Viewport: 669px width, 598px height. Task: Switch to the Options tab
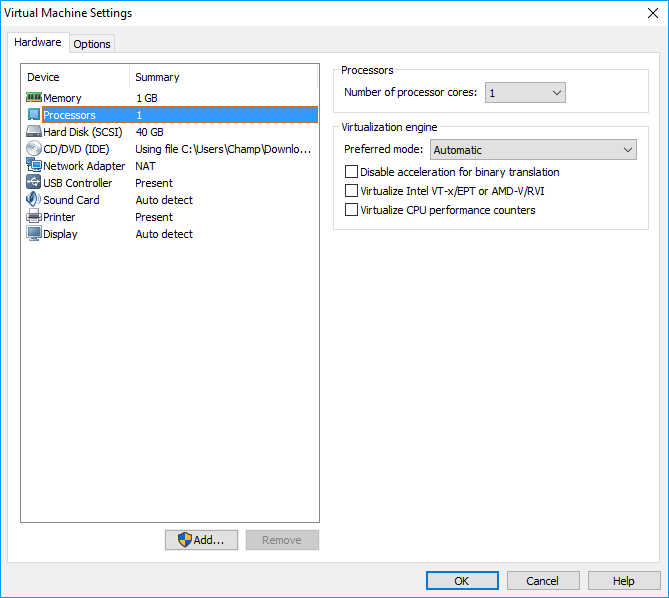point(92,44)
